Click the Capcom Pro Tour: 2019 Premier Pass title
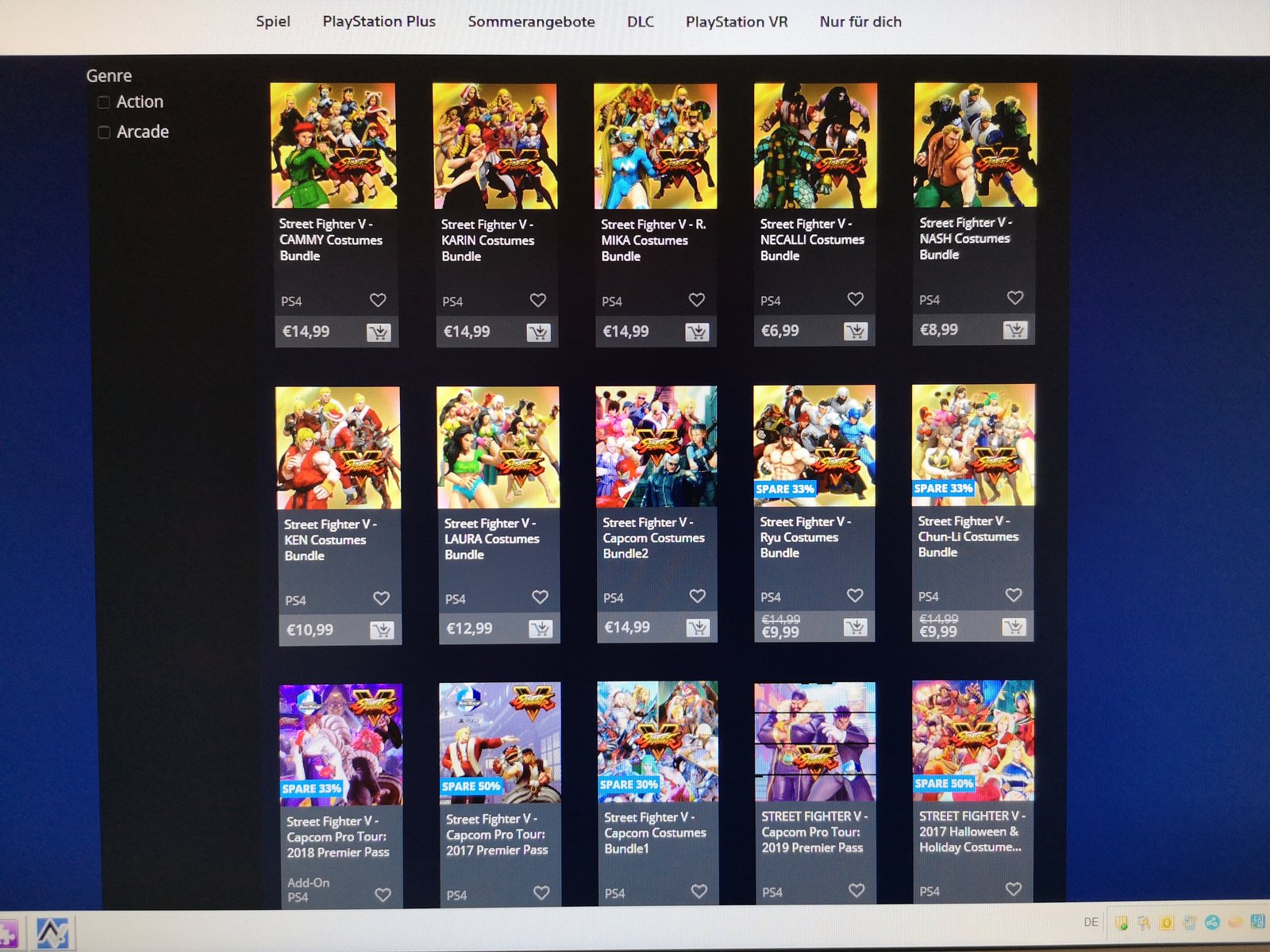Viewport: 1270px width, 952px height. [x=814, y=831]
